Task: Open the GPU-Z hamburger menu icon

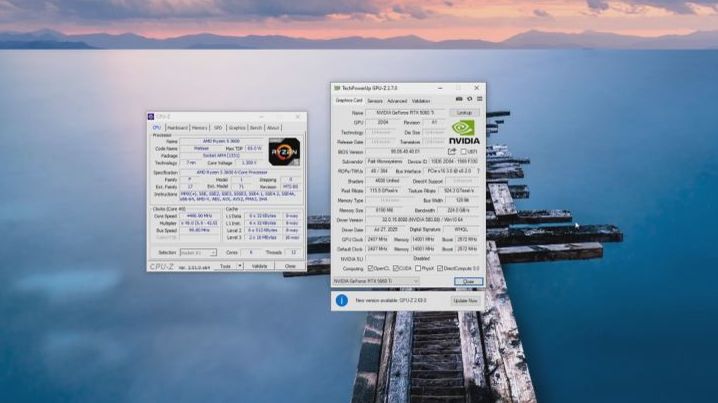Action: point(479,99)
